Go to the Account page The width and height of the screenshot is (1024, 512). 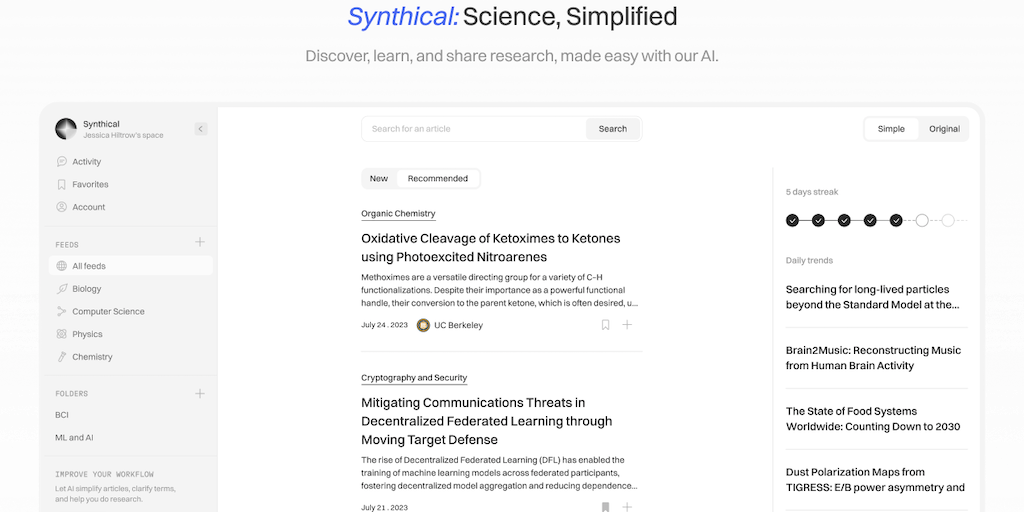pyautogui.click(x=88, y=207)
